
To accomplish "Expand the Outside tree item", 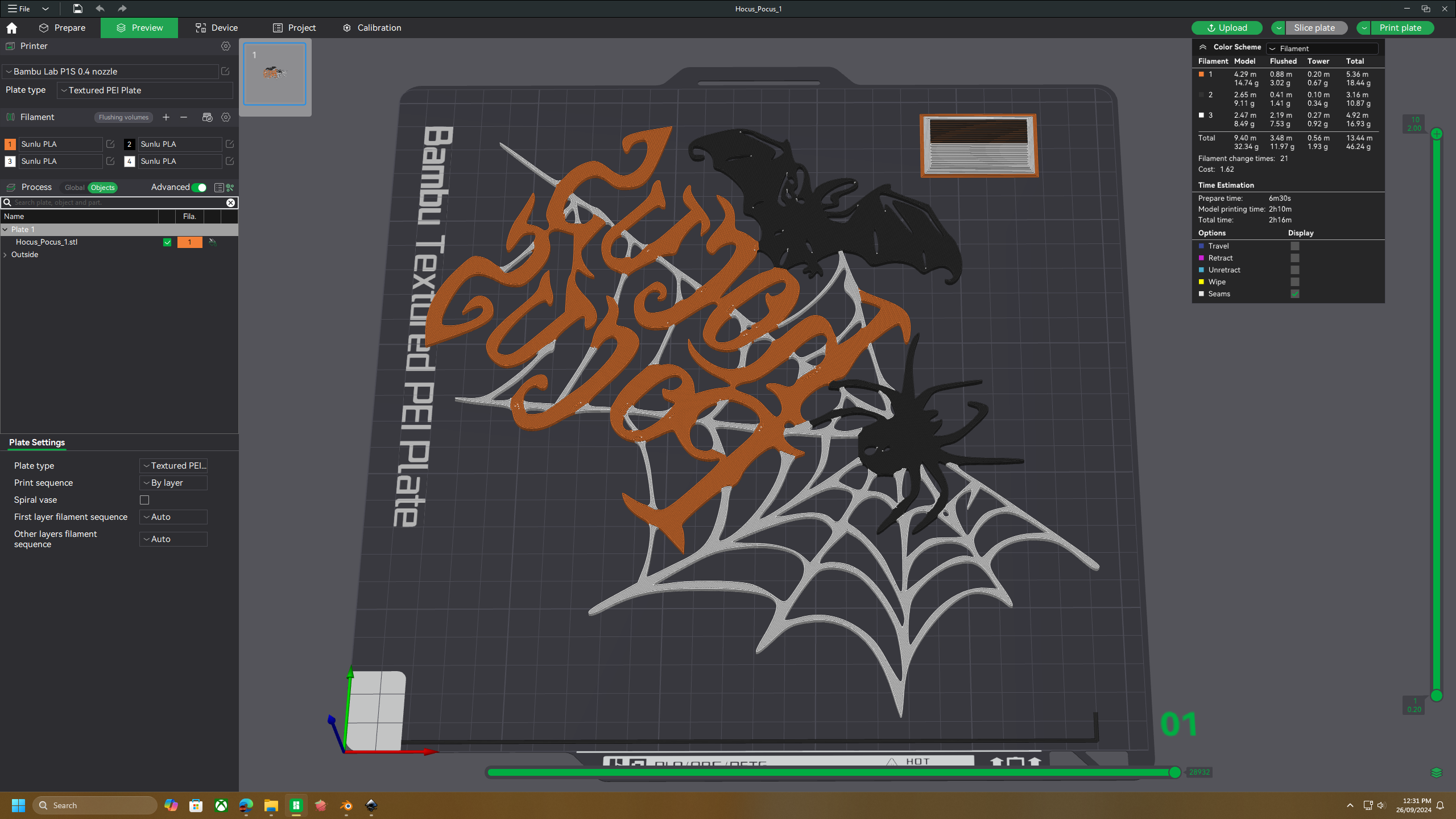I will pos(6,255).
